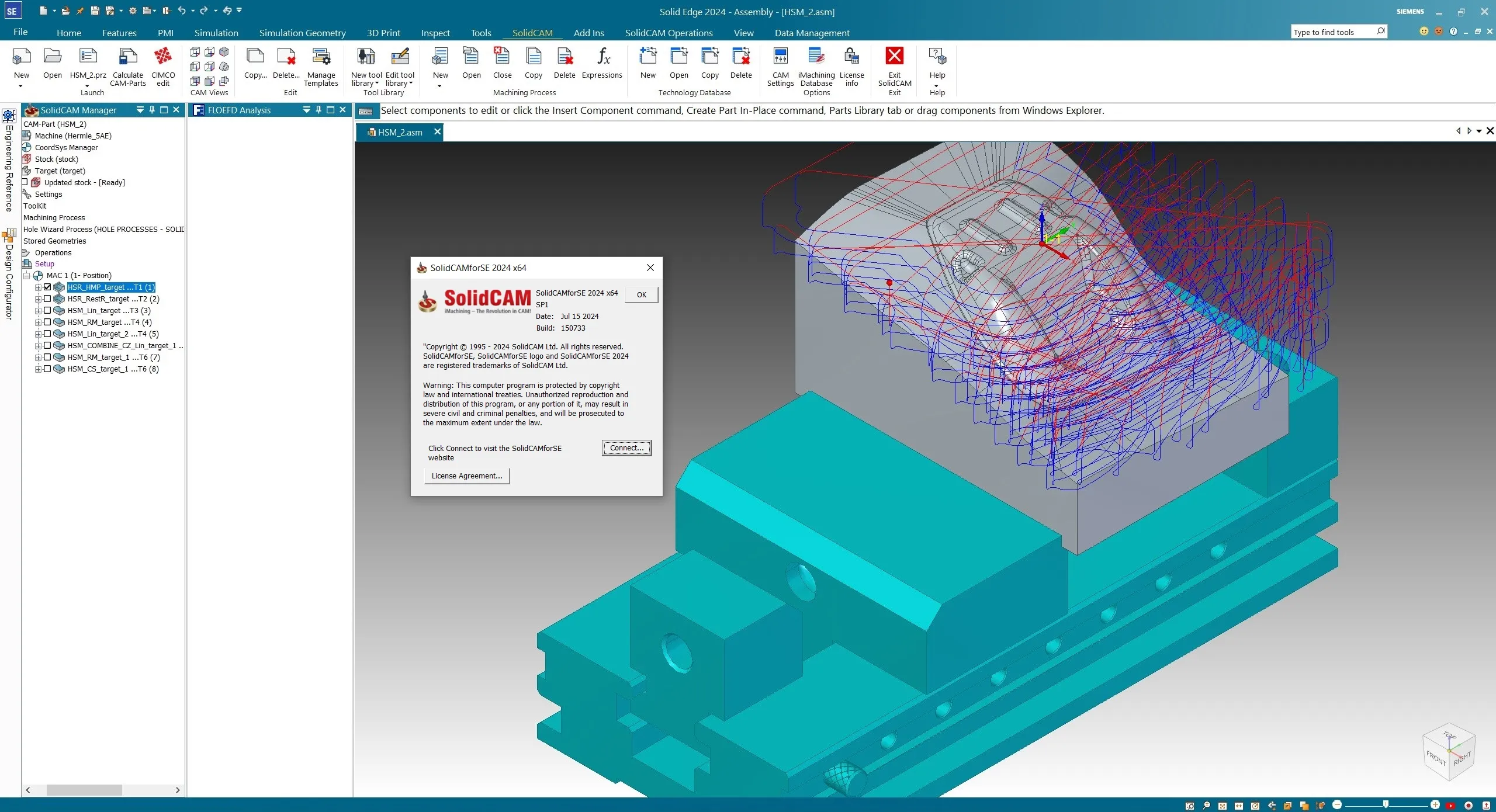Screen dimensions: 1496x812
Task: Expand the HSR_HMP_target operation node
Action: coord(38,287)
